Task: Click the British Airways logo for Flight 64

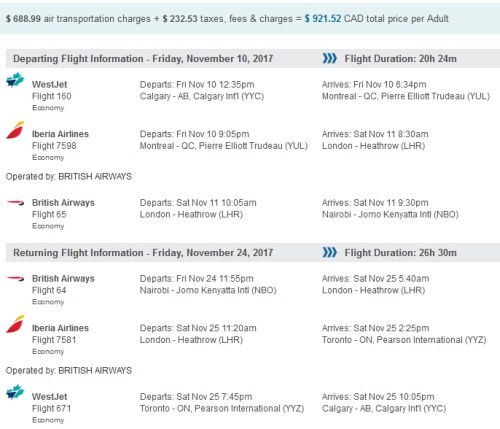Action: pyautogui.click(x=15, y=278)
